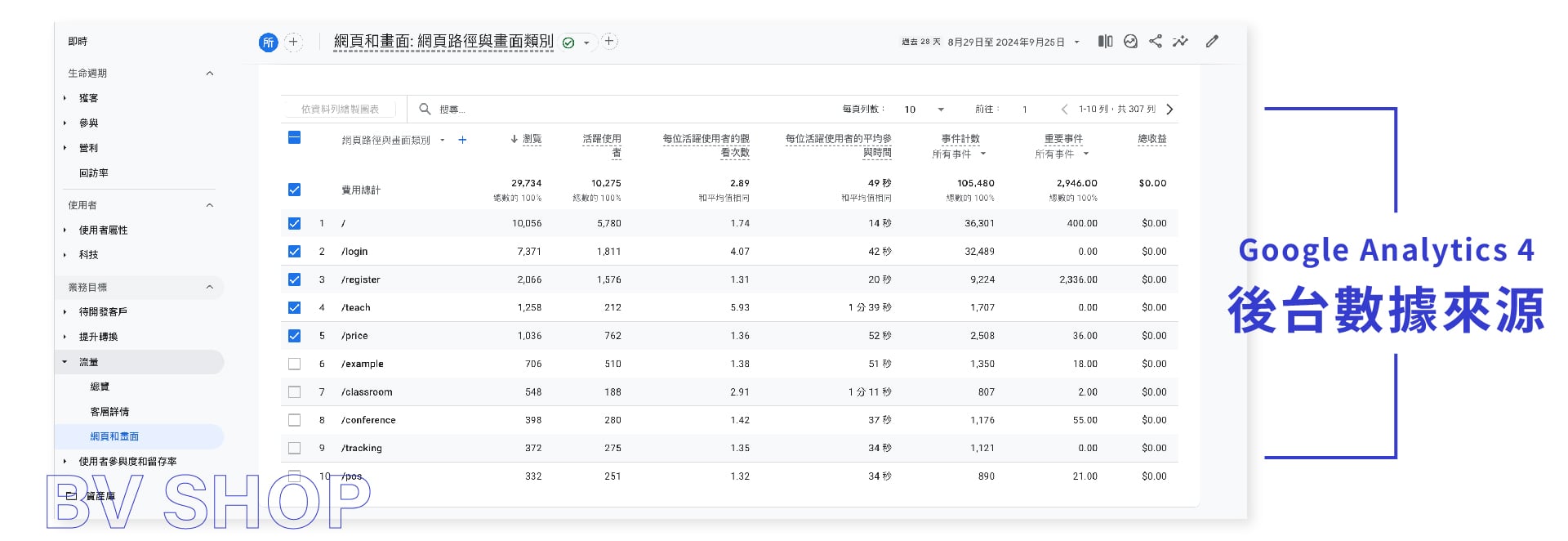Collapse the 業務目標 section in the sidebar

[210, 287]
